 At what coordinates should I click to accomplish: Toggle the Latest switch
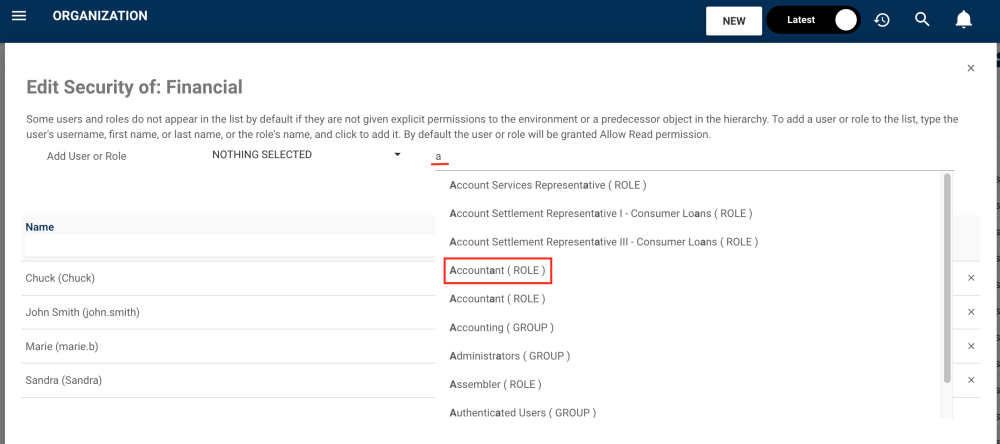(x=845, y=20)
